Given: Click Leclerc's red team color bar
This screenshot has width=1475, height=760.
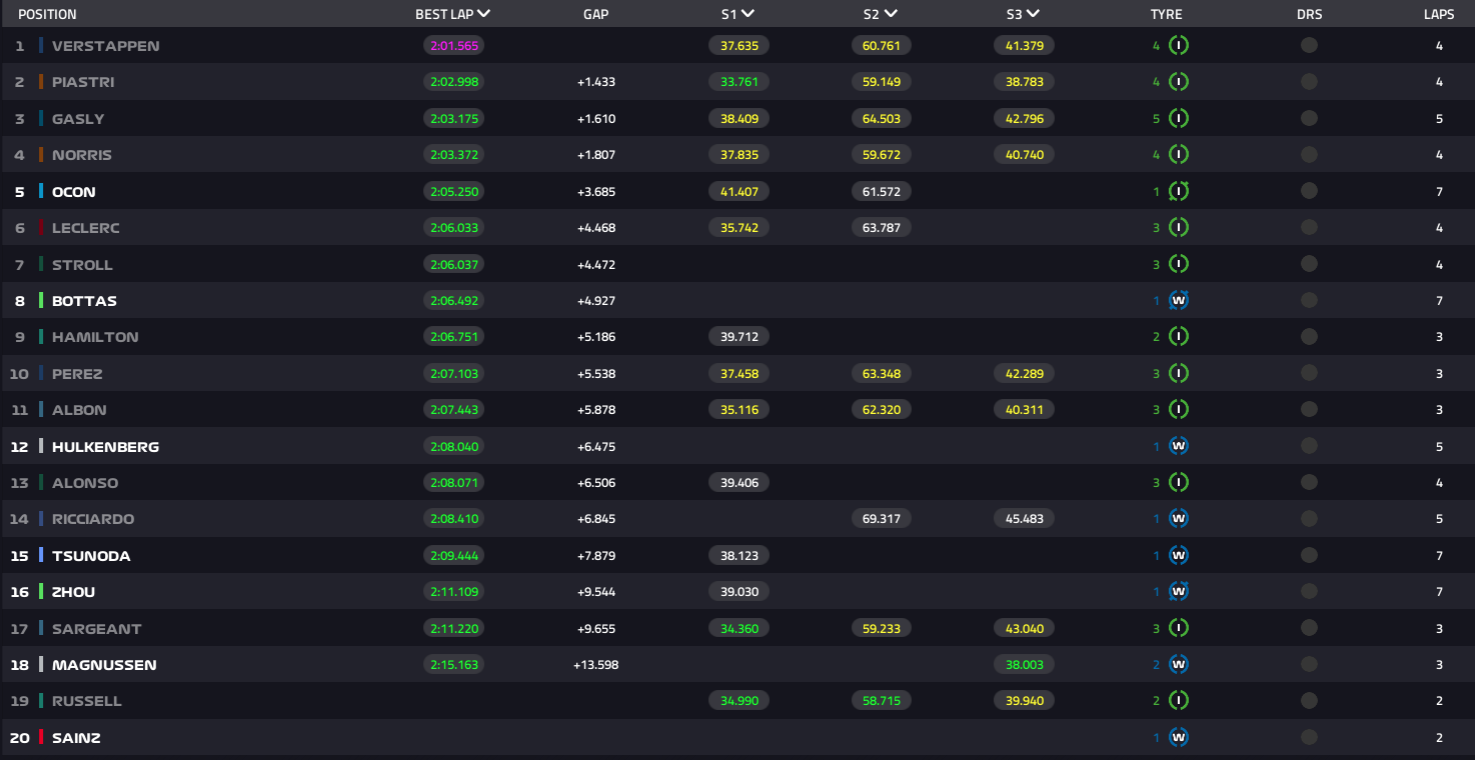Looking at the screenshot, I should click(x=41, y=228).
